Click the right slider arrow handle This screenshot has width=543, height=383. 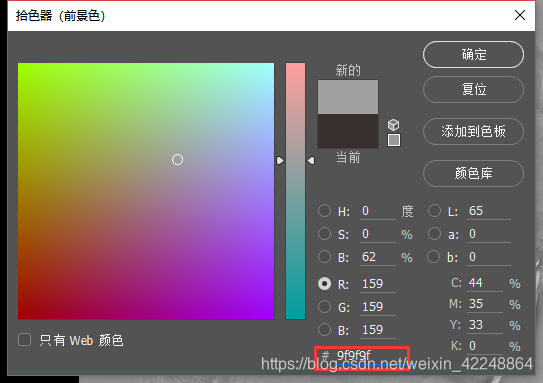coord(311,161)
